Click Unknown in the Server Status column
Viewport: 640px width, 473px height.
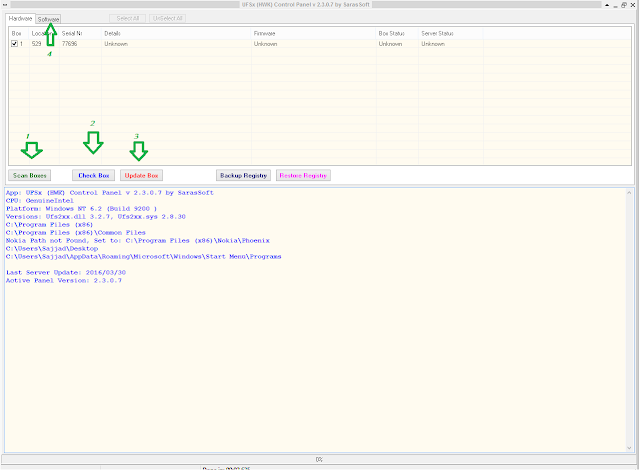tap(433, 44)
